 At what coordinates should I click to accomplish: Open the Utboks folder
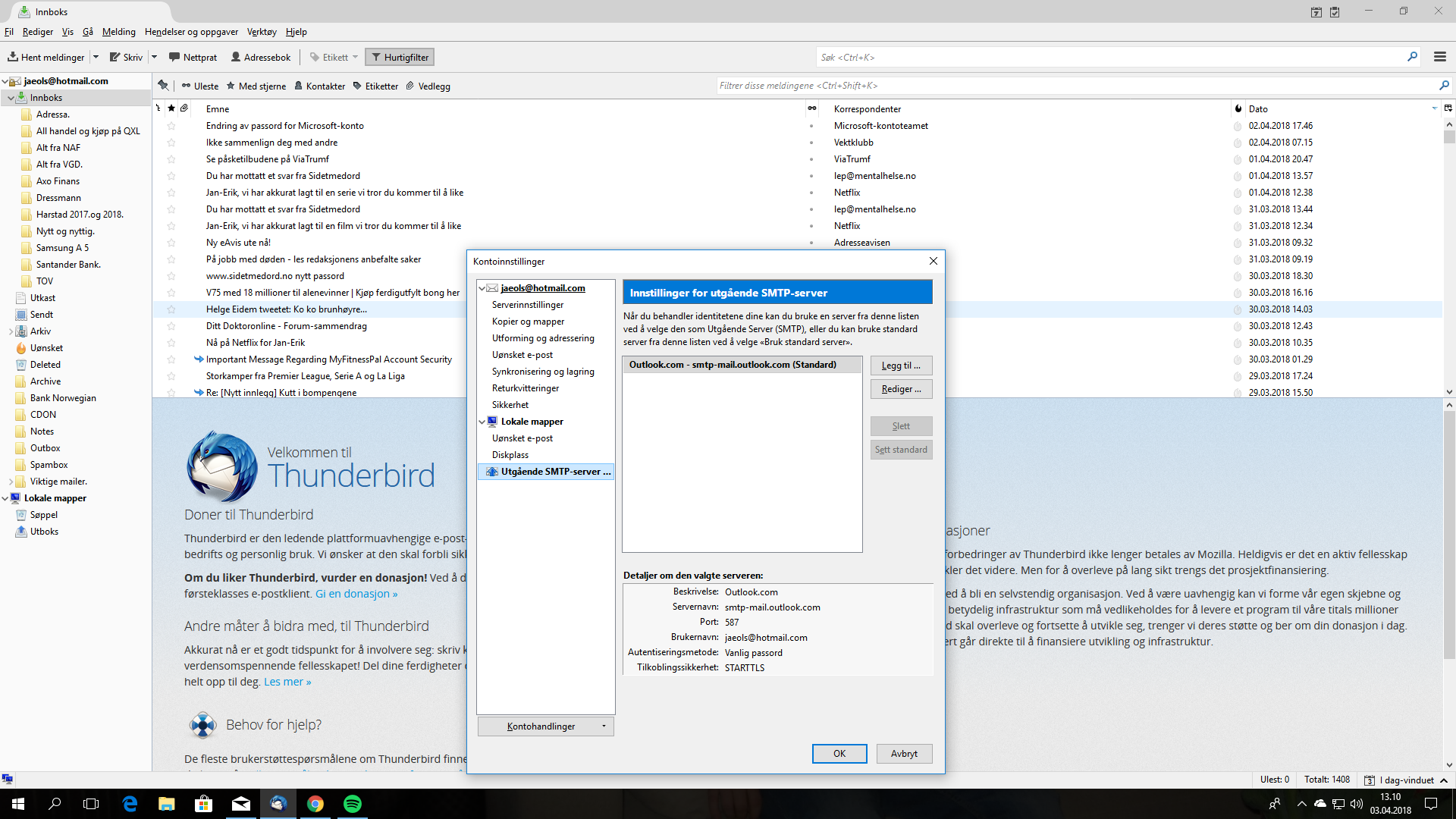click(x=44, y=532)
